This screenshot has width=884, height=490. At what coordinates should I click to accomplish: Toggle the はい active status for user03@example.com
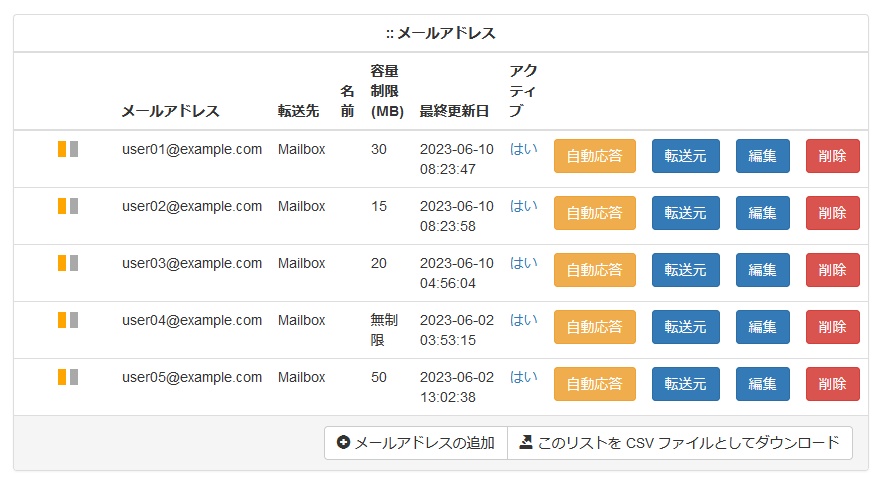click(524, 263)
